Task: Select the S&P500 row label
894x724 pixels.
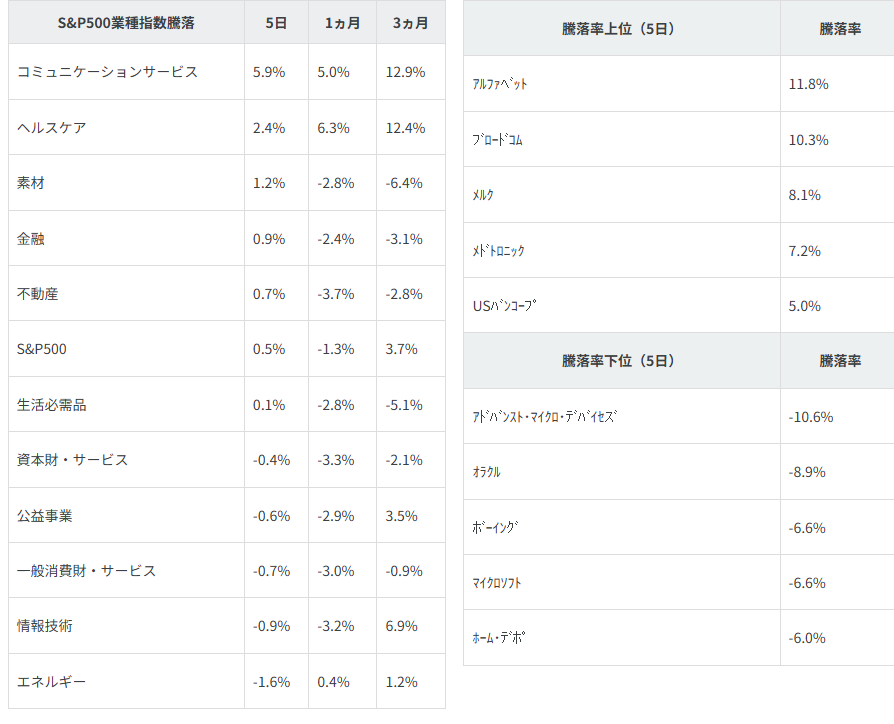Action: point(42,350)
